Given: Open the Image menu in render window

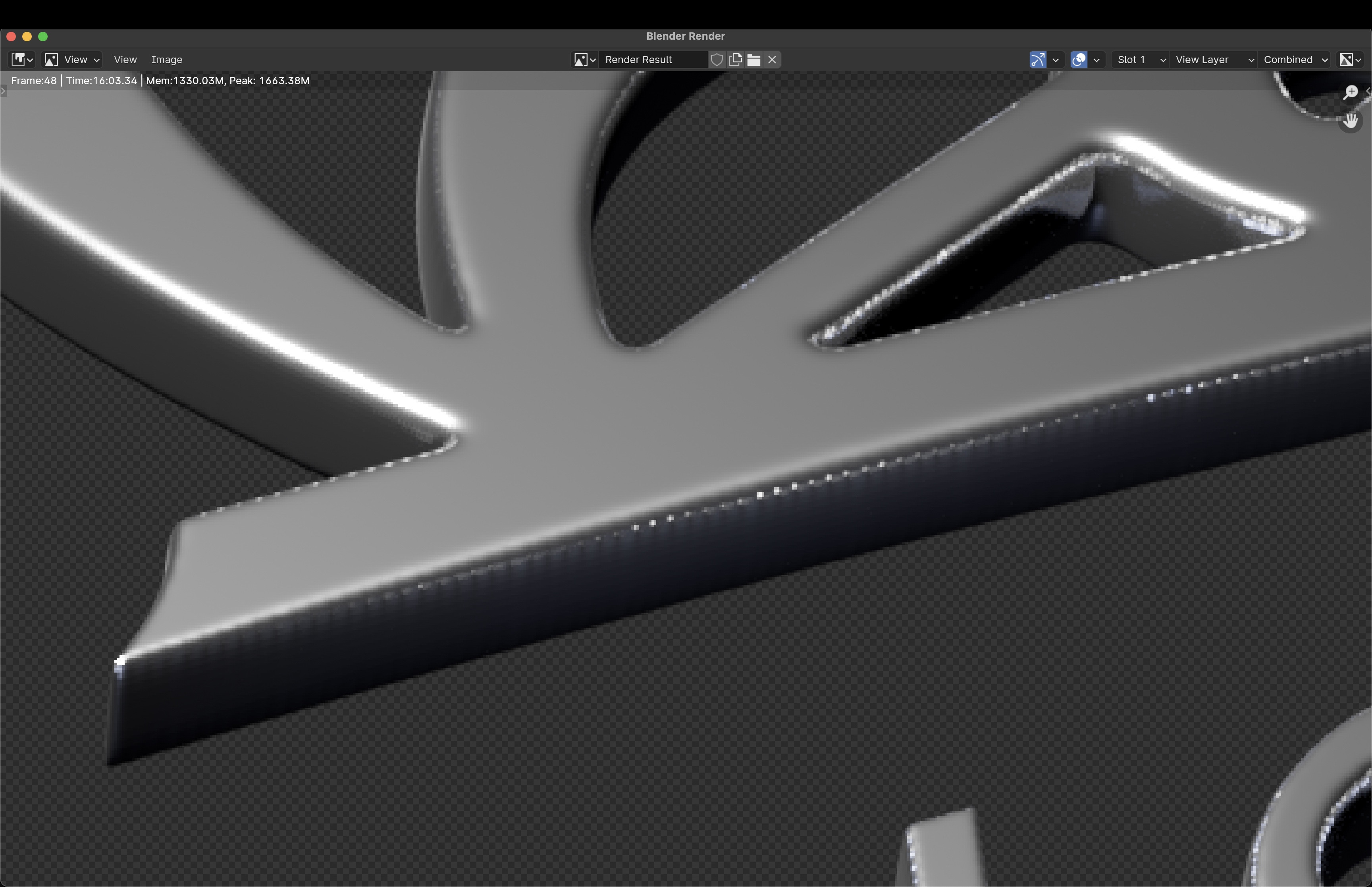Looking at the screenshot, I should [x=166, y=59].
